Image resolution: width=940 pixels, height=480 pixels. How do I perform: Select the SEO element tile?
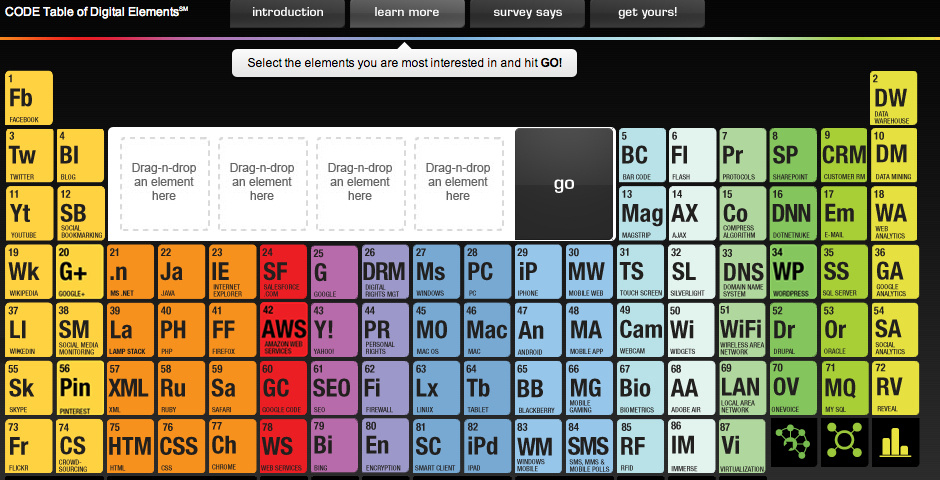coord(334,387)
